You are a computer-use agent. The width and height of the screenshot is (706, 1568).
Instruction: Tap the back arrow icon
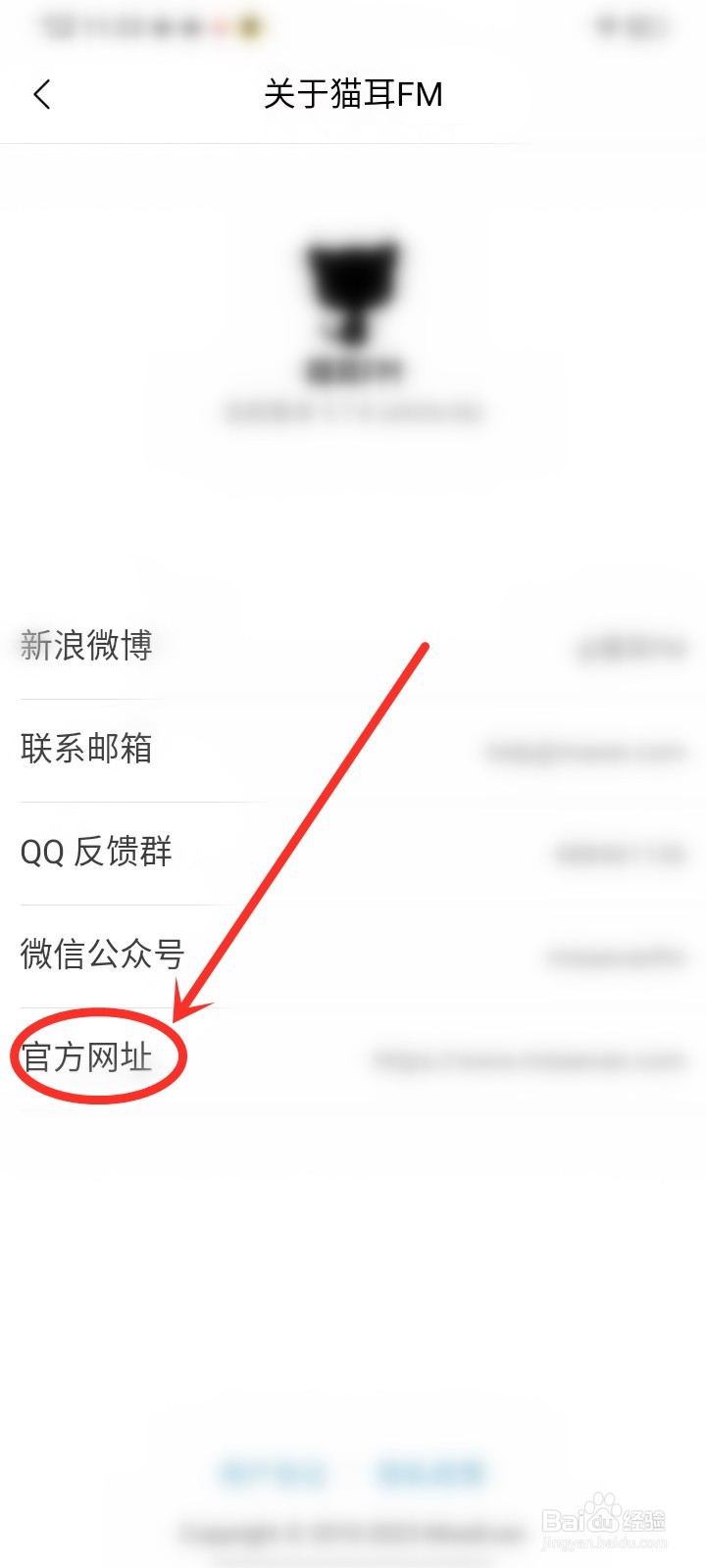point(41,94)
